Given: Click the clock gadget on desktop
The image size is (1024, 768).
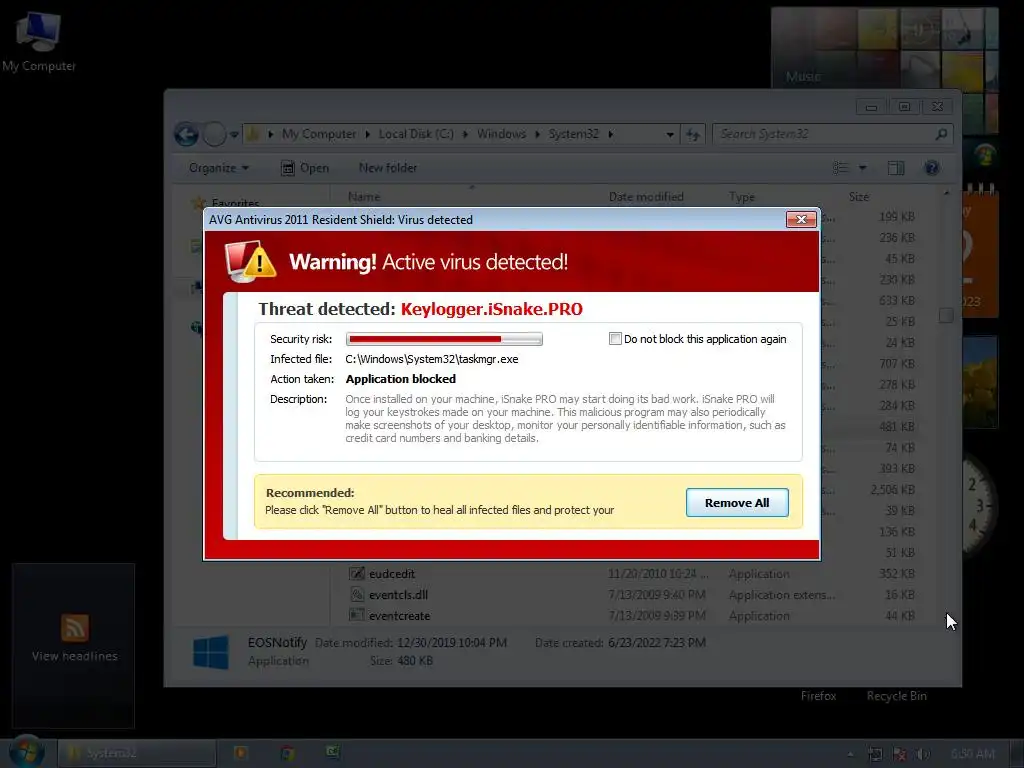Looking at the screenshot, I should (x=977, y=503).
